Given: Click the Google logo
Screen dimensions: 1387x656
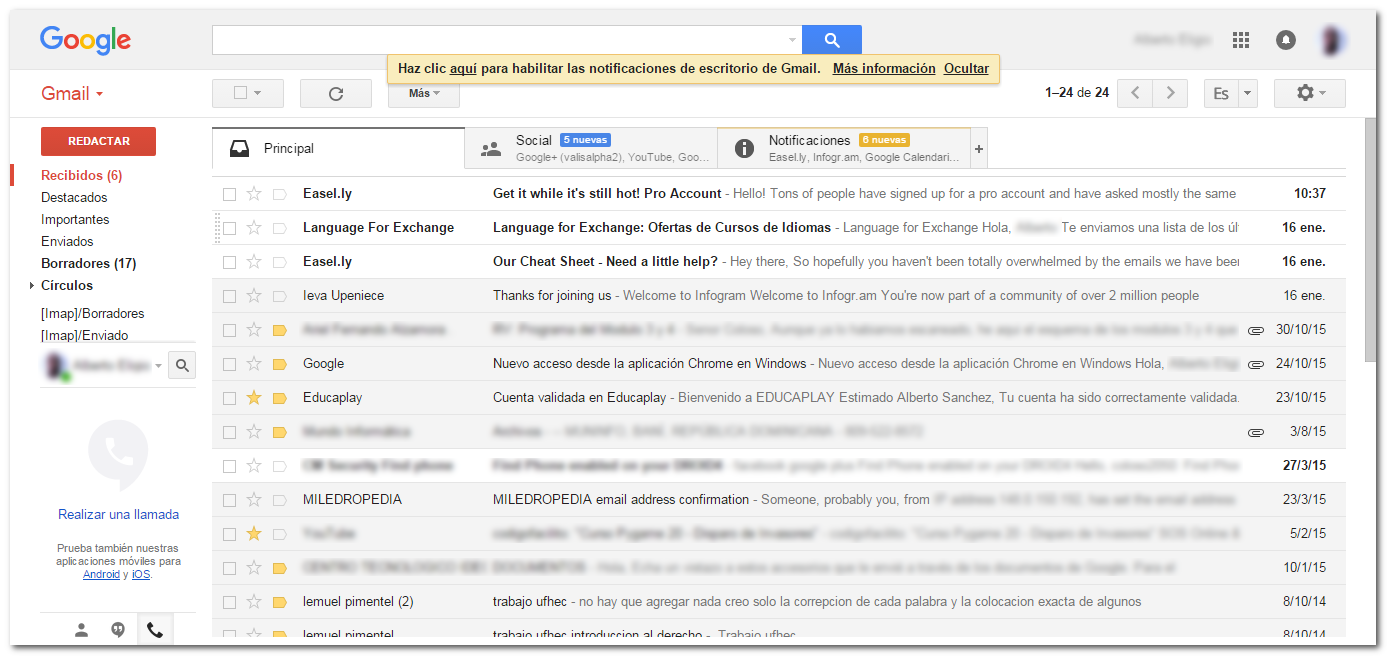Looking at the screenshot, I should (x=85, y=40).
